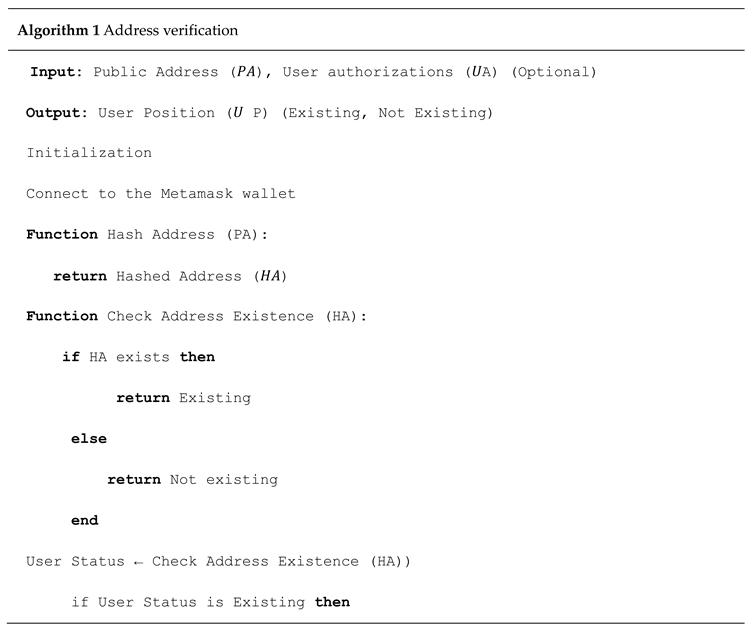This screenshot has height=630, width=753.
Task: Click the bold 'end' keyword
Action: click(84, 520)
